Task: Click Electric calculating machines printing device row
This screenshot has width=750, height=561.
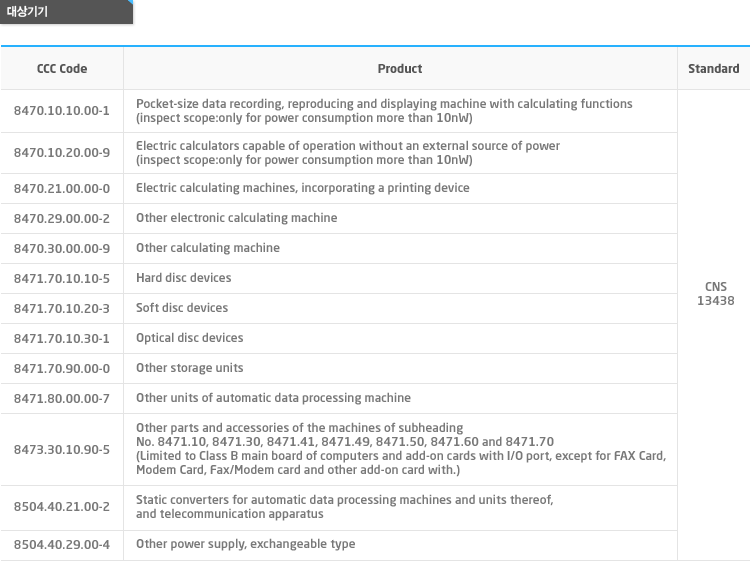Action: [x=339, y=188]
